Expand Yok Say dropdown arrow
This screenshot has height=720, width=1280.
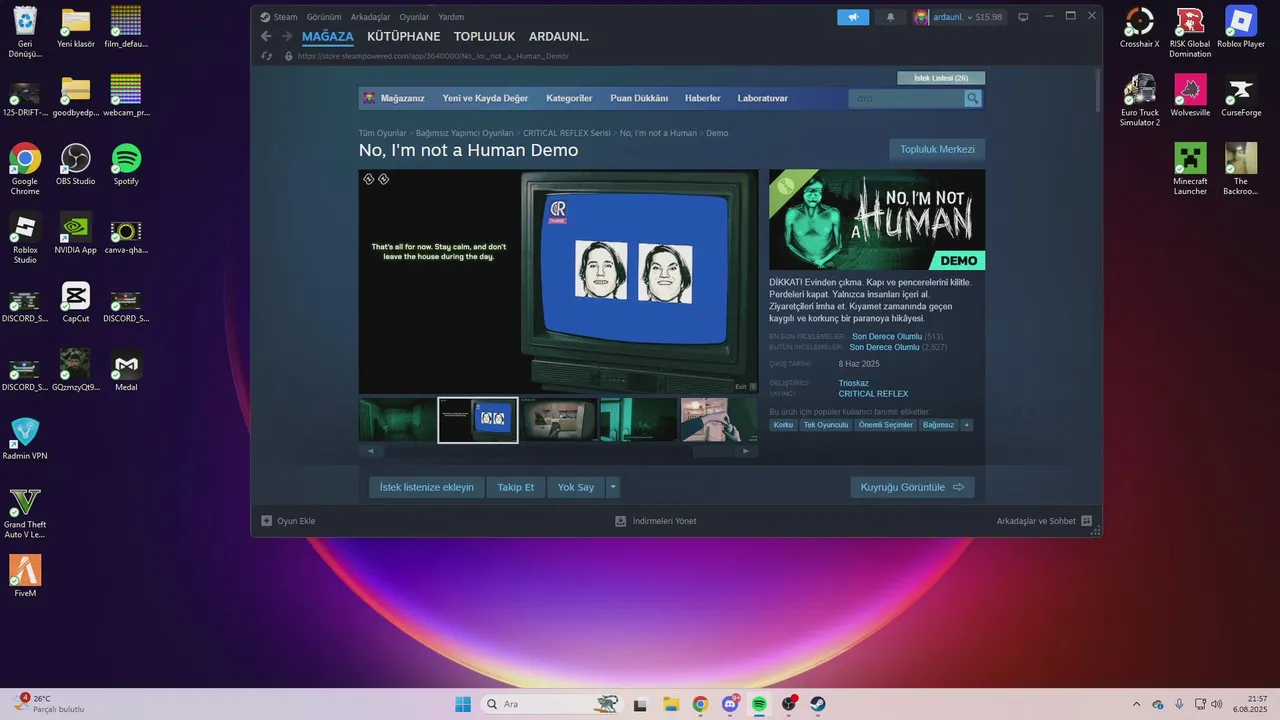613,487
